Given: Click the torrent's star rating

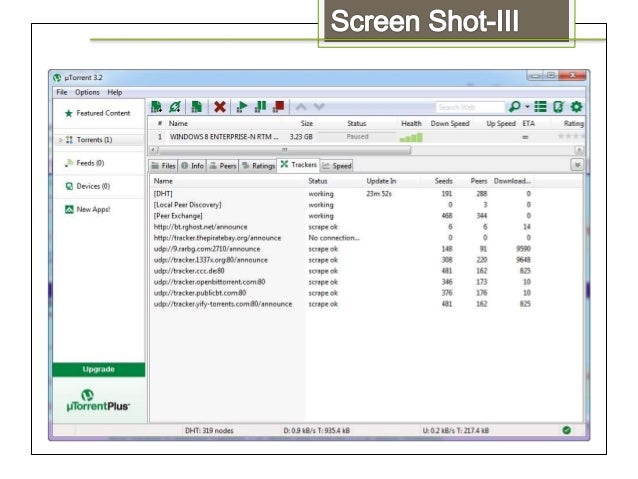Looking at the screenshot, I should pyautogui.click(x=571, y=136).
